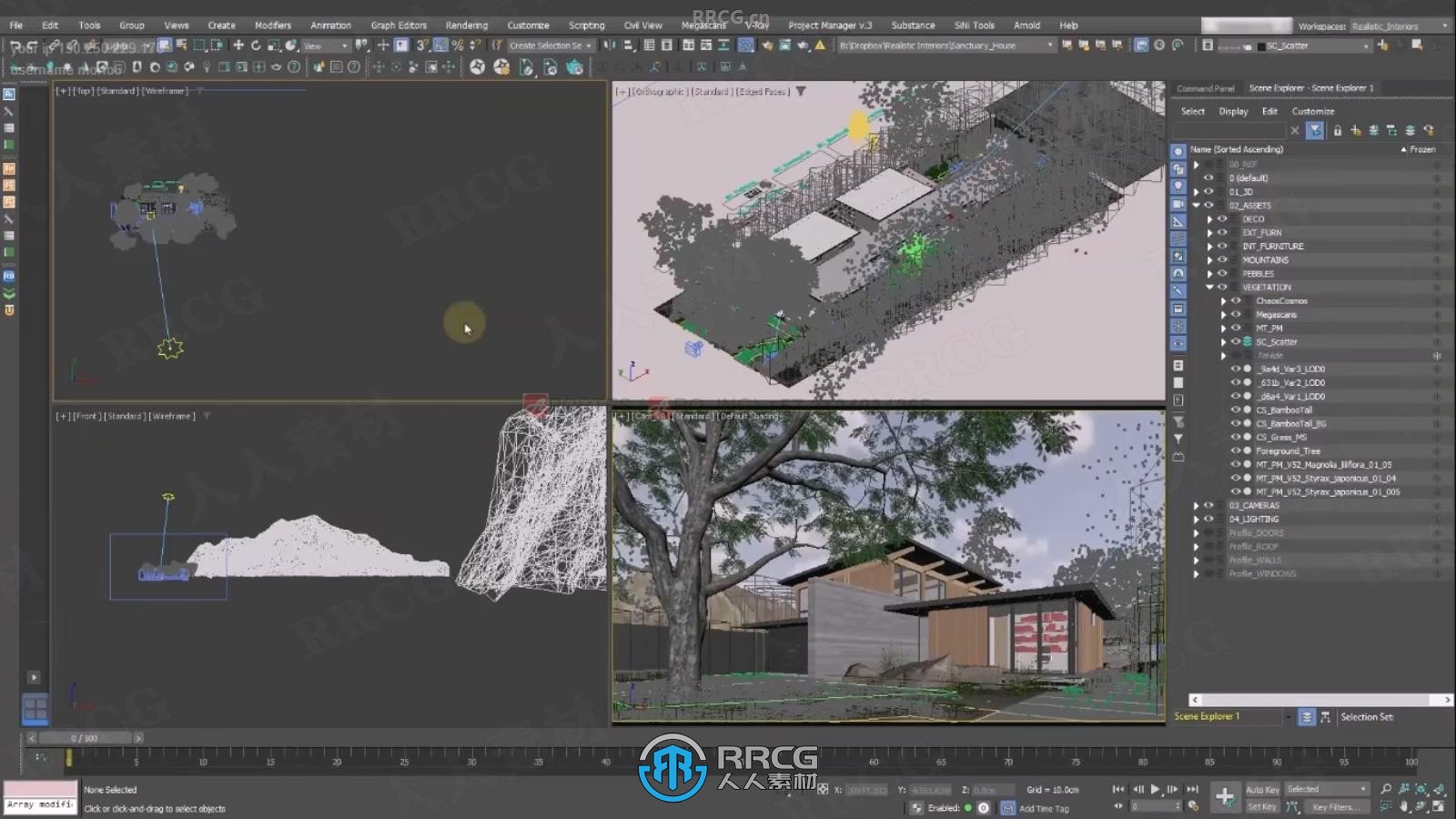Hide the Megascans layer
The height and width of the screenshot is (819, 1456).
pos(1236,315)
